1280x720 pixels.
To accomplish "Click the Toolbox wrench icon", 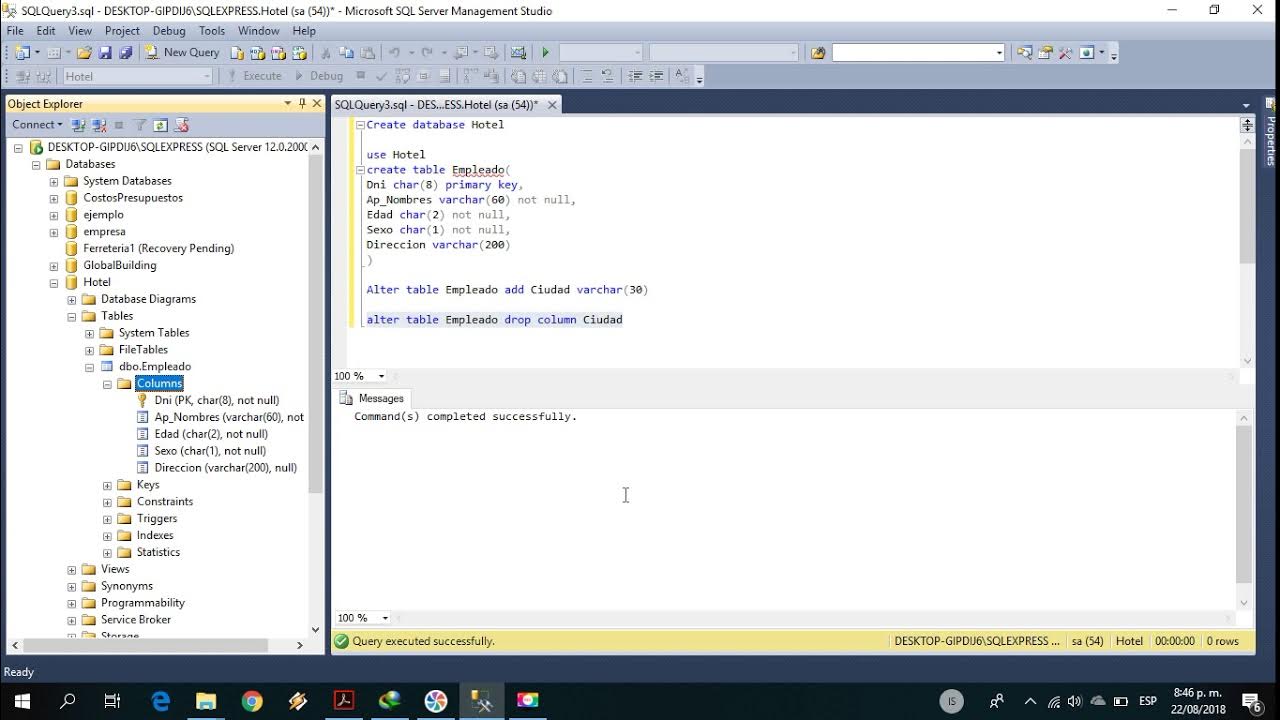I will coord(1066,53).
